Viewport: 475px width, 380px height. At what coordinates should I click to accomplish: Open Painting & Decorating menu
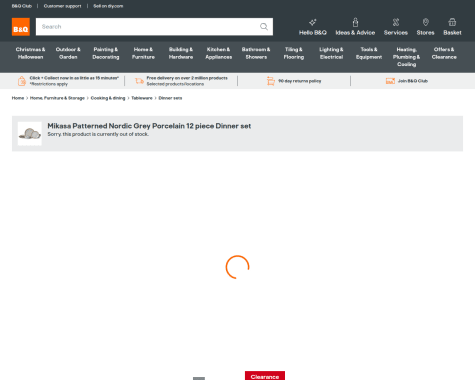[106, 53]
